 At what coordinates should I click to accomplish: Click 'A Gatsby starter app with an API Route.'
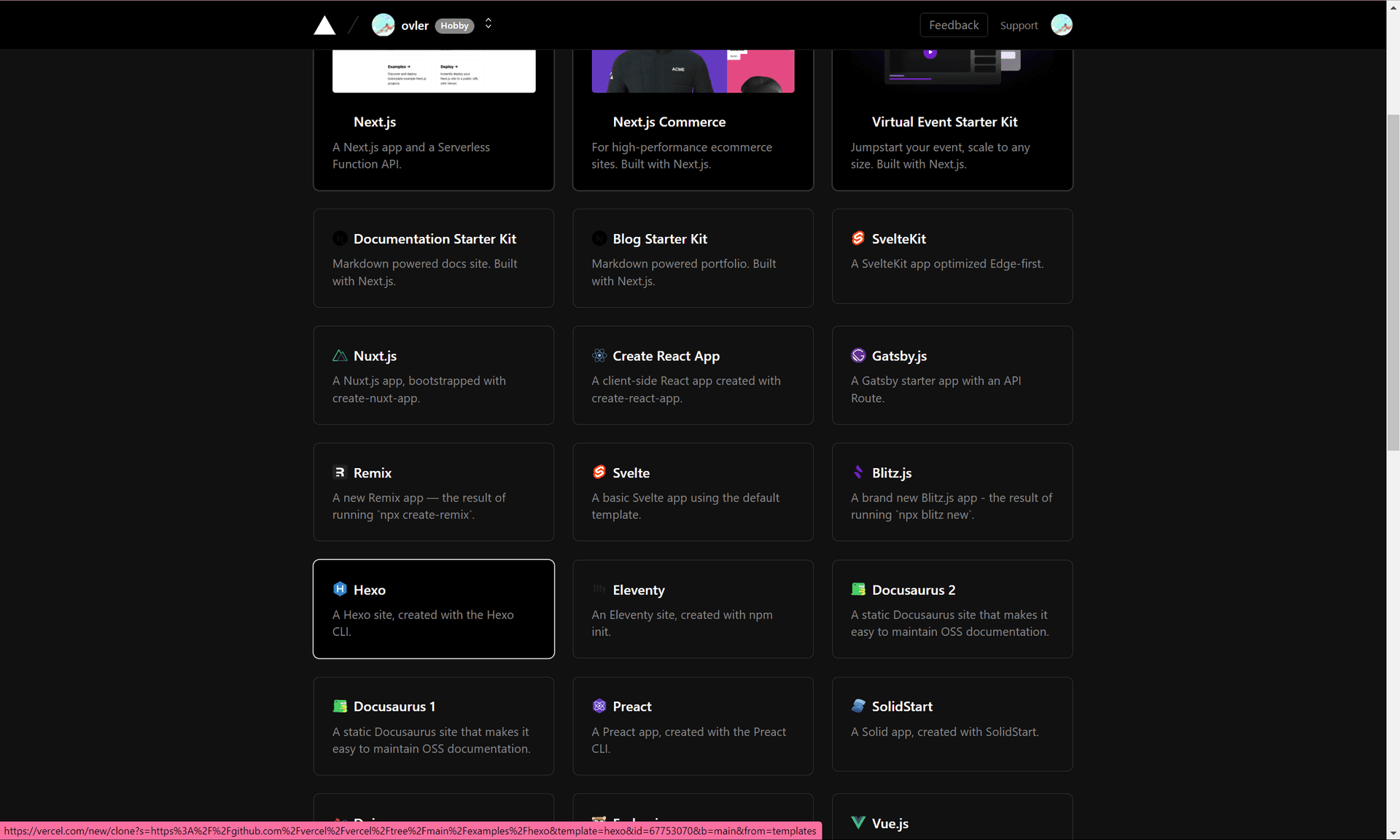click(x=936, y=389)
